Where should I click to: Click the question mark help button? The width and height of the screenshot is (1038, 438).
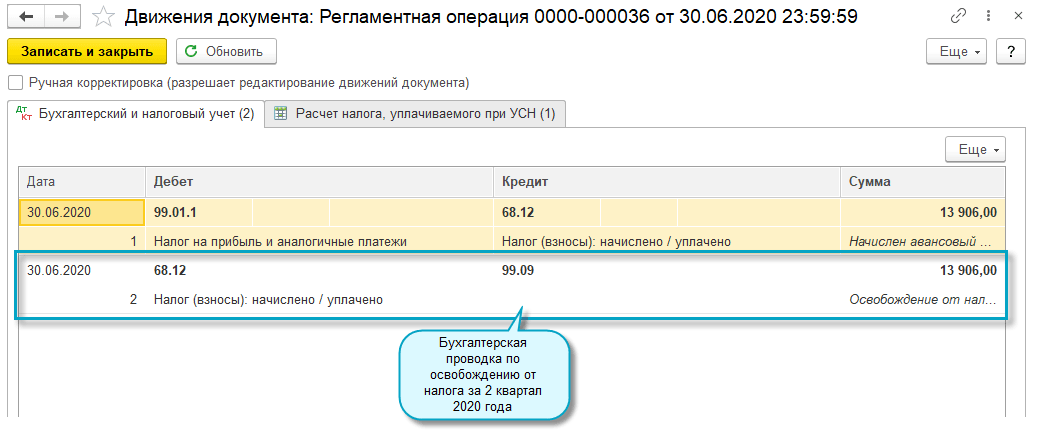(x=1011, y=51)
